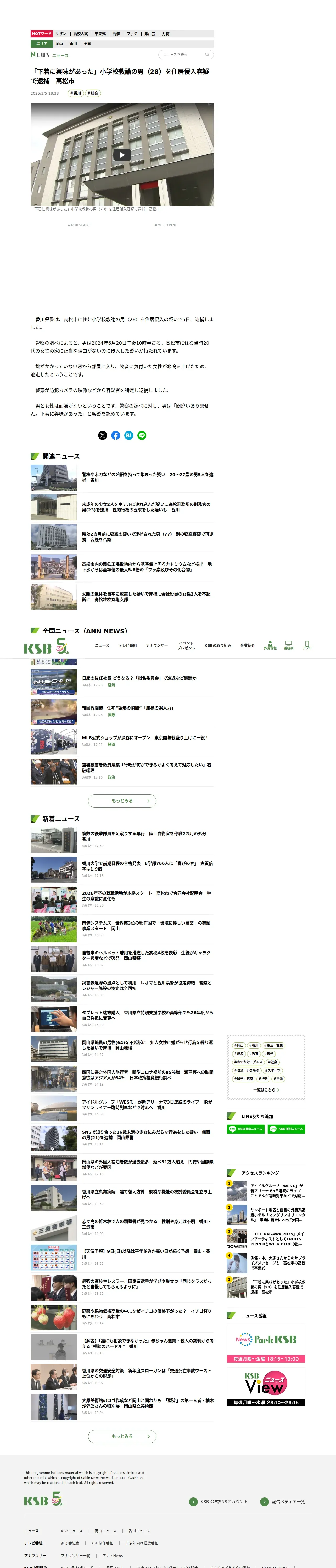Screen dimensions: 336x1568
Task: Open the KSB News View program banner
Action: (266, 1387)
